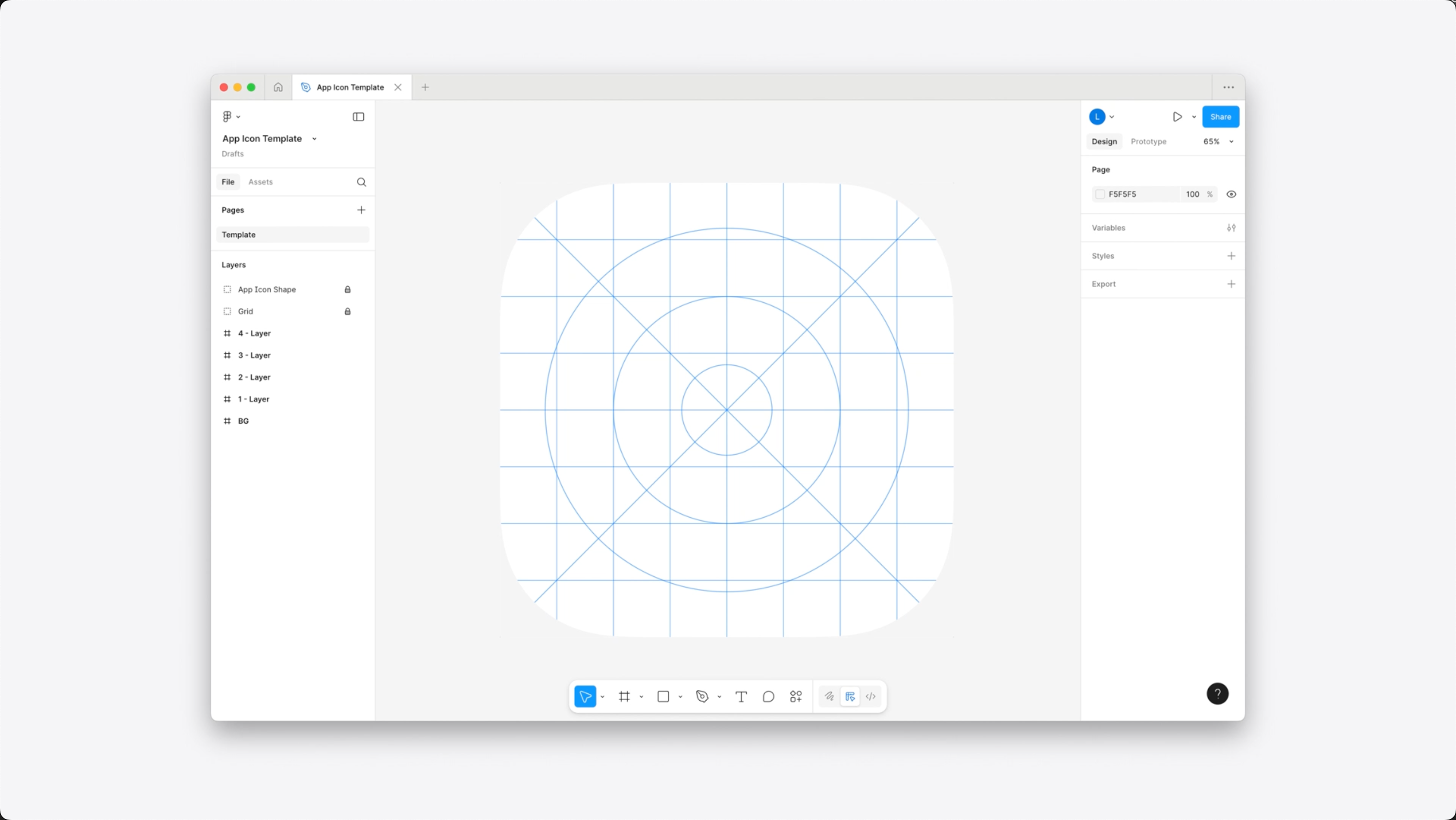The height and width of the screenshot is (820, 1456).
Task: Select the Frame tool in the toolbar
Action: (x=624, y=696)
